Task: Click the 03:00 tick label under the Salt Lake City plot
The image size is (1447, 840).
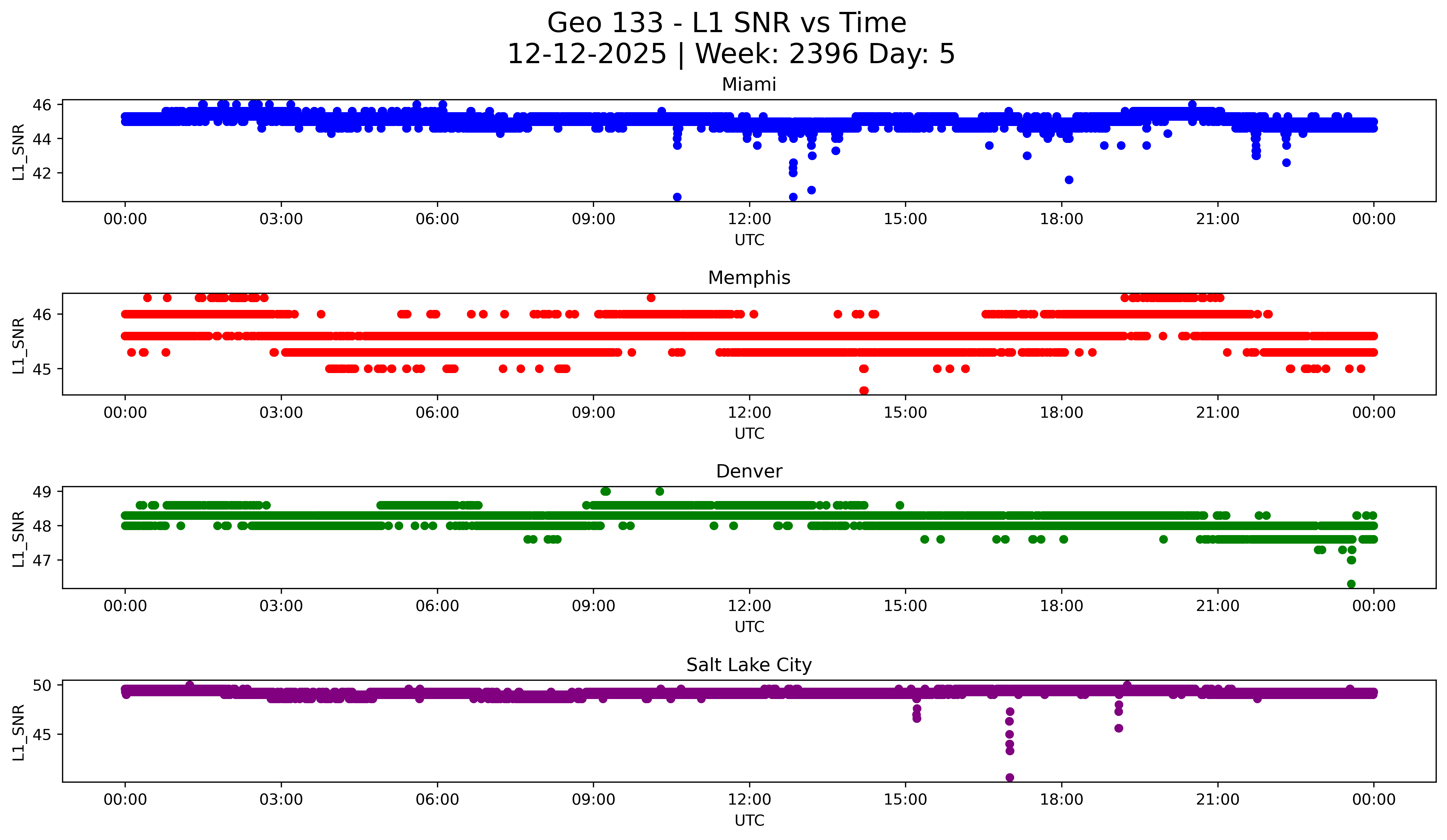Action: tap(281, 800)
